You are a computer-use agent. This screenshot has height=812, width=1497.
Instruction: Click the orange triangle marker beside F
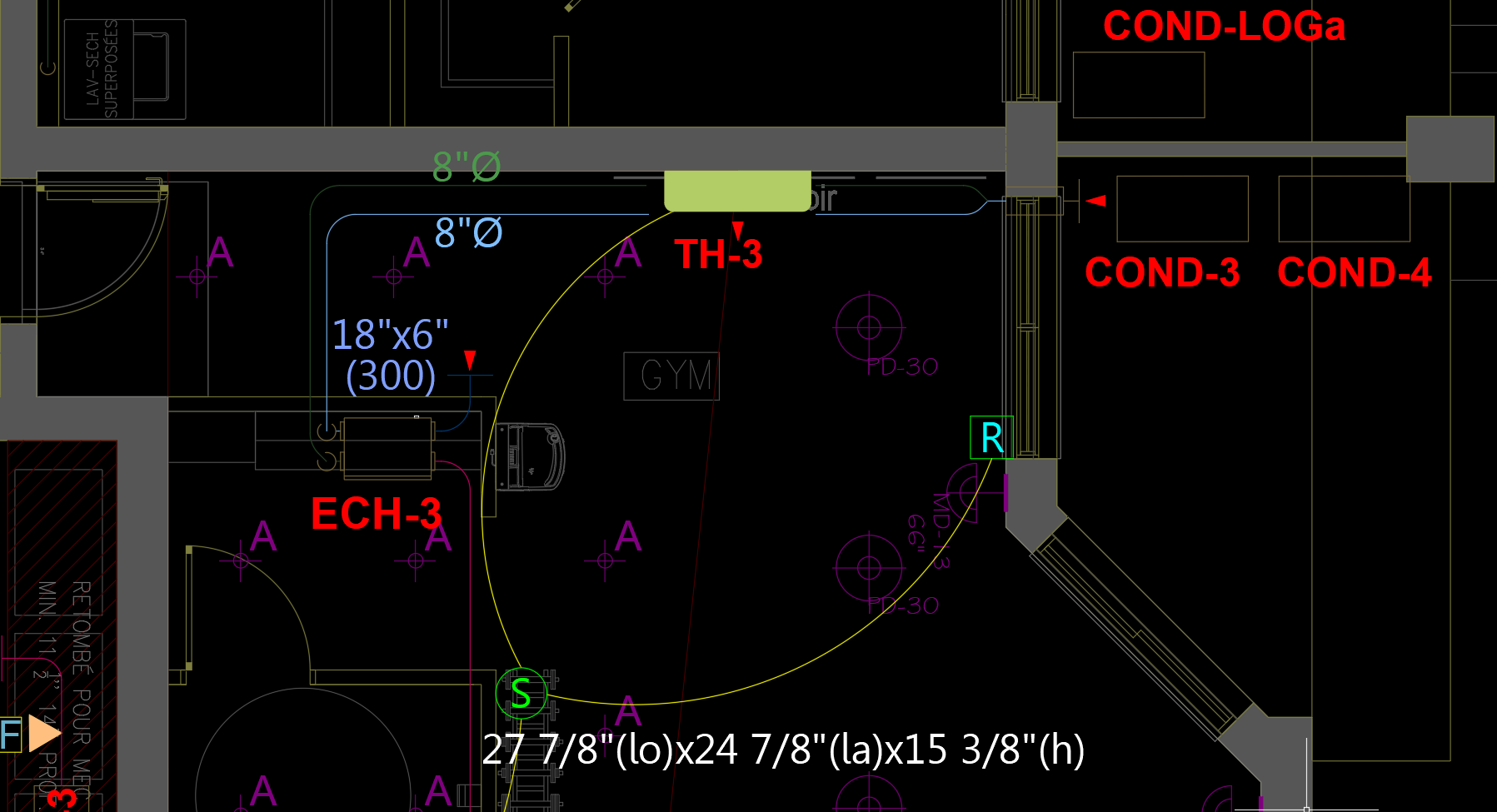[x=43, y=733]
